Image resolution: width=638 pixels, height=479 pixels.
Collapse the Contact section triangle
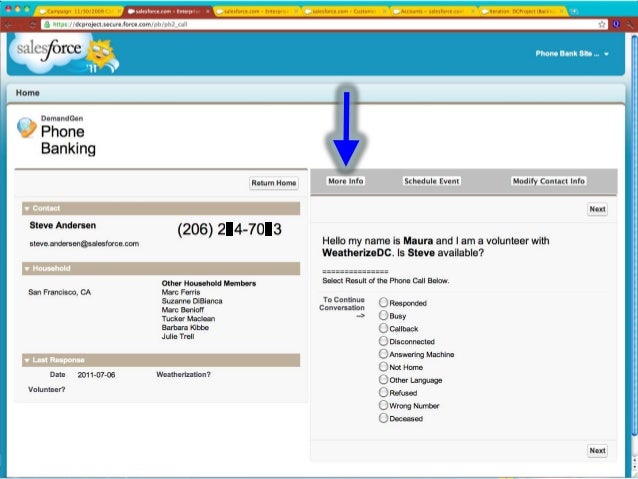tap(27, 209)
